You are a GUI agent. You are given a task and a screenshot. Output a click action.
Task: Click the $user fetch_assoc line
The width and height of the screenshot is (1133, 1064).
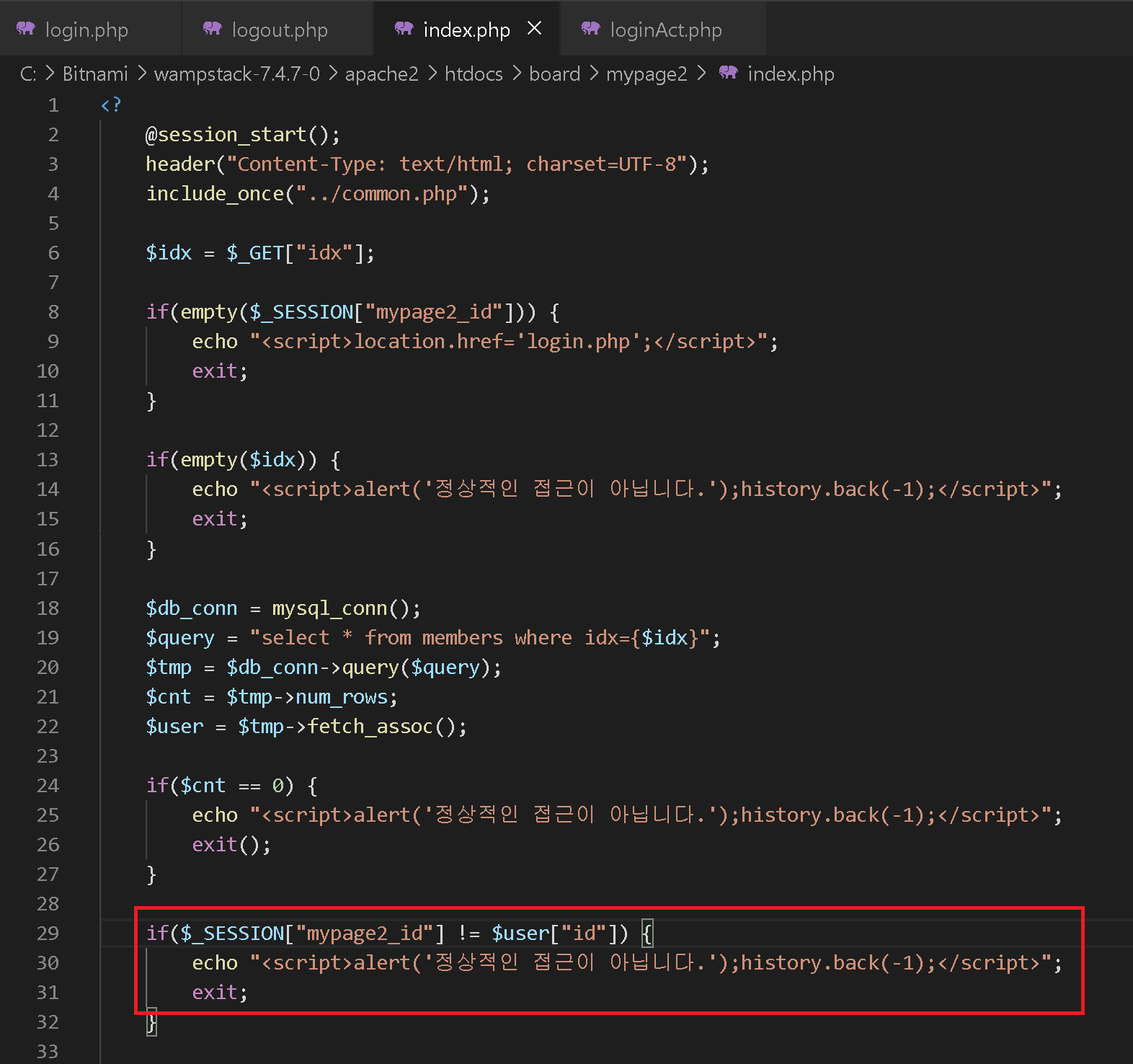[x=306, y=727]
